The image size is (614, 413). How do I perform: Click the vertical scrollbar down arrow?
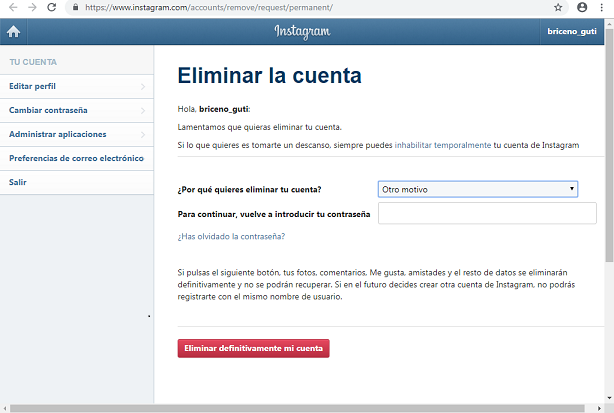(609, 398)
